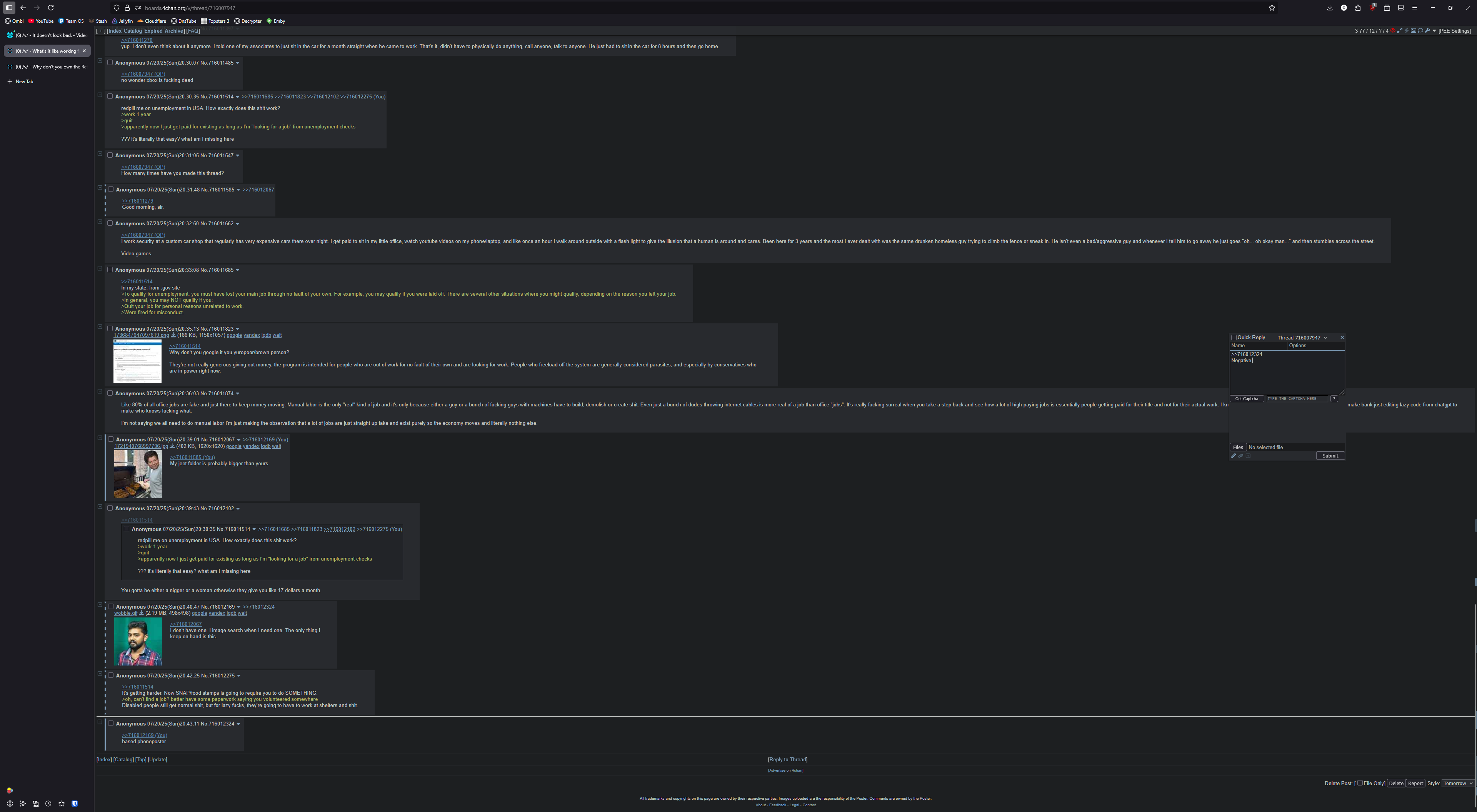The height and width of the screenshot is (812, 1477).
Task: Open PEE Settings link
Action: pyautogui.click(x=1455, y=31)
